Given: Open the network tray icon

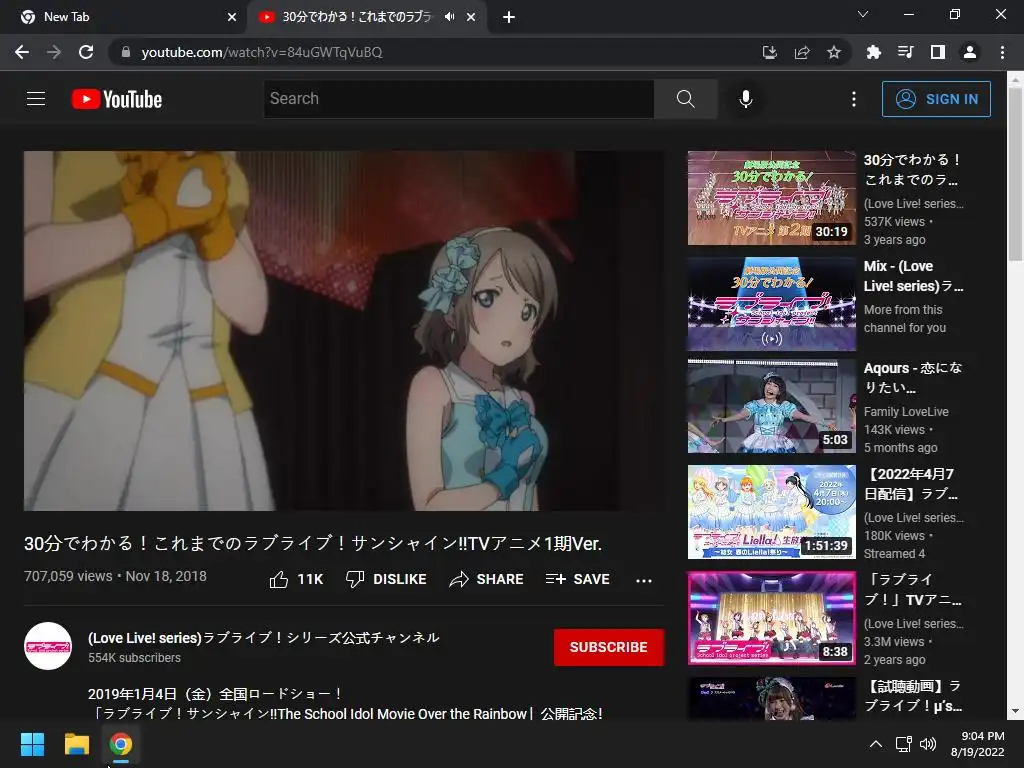Looking at the screenshot, I should click(x=904, y=744).
